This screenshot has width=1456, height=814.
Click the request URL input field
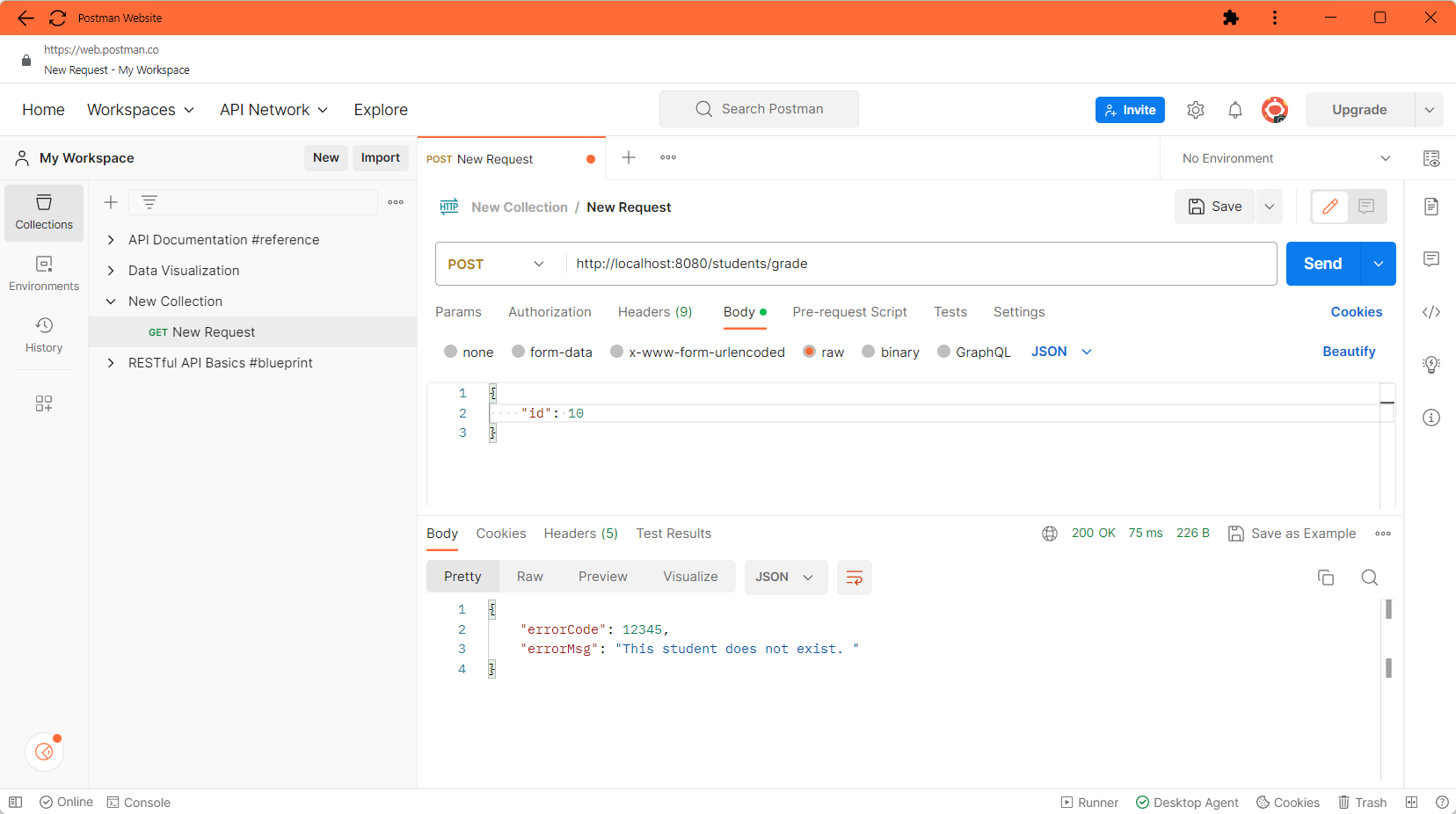pyautogui.click(x=921, y=264)
